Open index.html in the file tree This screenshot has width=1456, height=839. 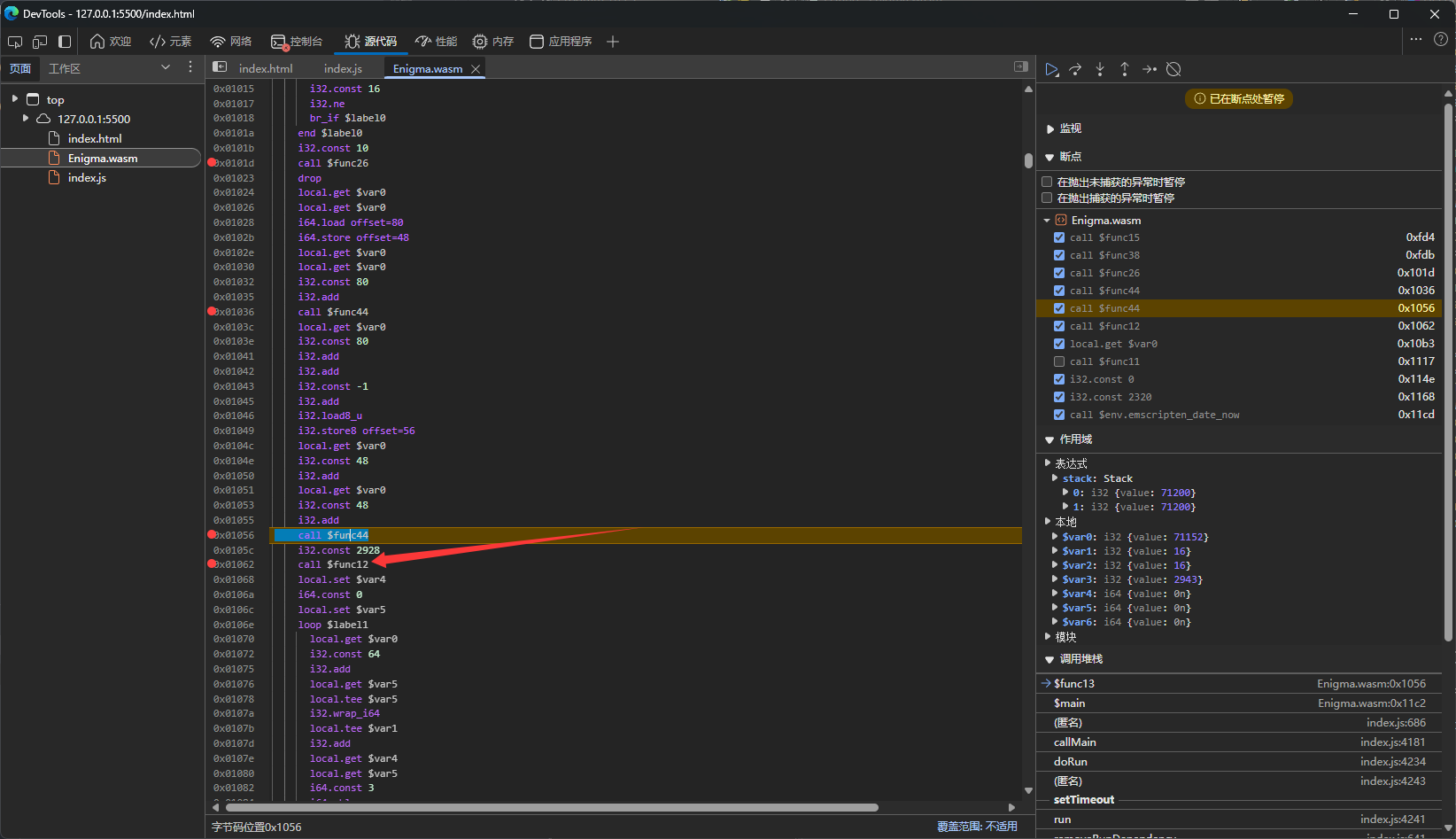coord(95,138)
